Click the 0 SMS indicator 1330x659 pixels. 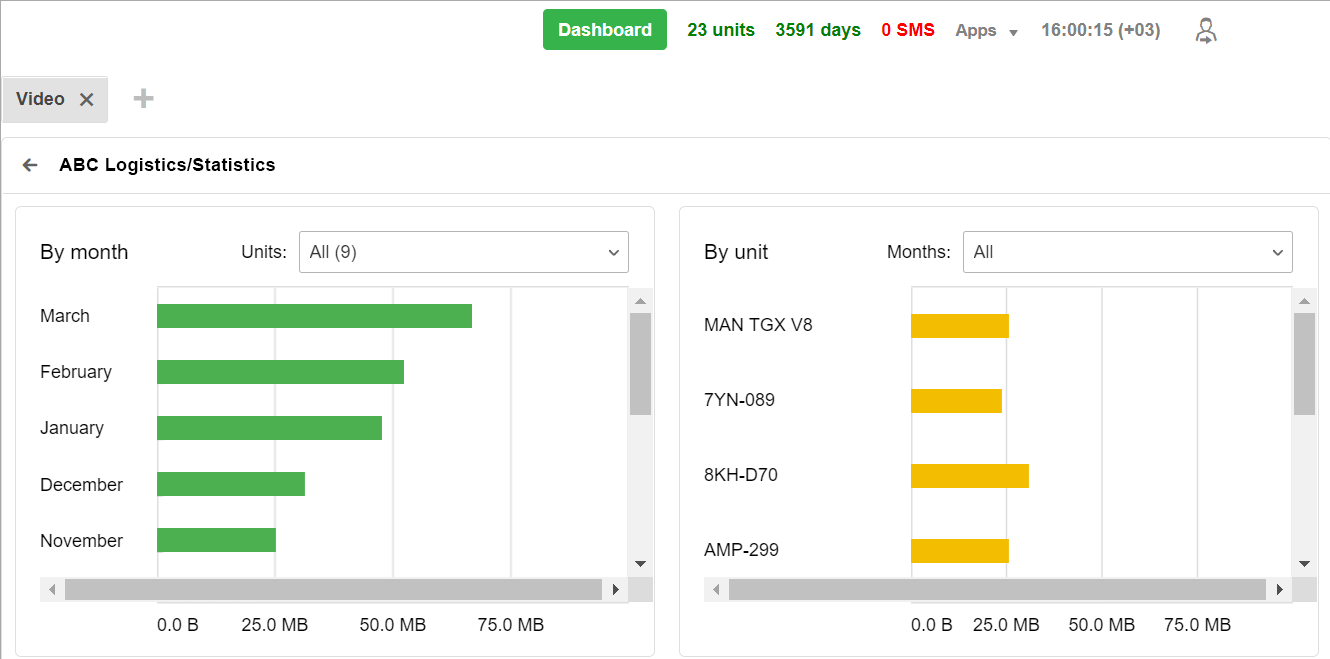[x=908, y=30]
